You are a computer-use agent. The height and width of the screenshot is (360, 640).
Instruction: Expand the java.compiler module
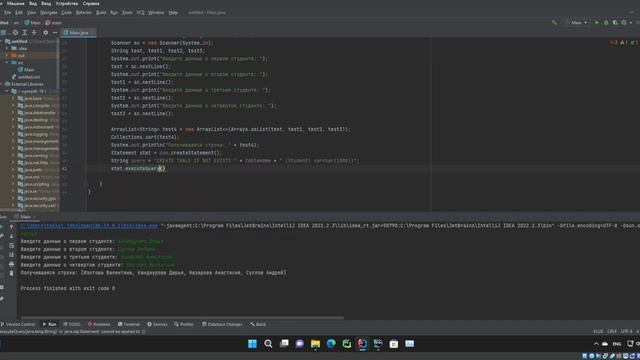click(x=13, y=106)
